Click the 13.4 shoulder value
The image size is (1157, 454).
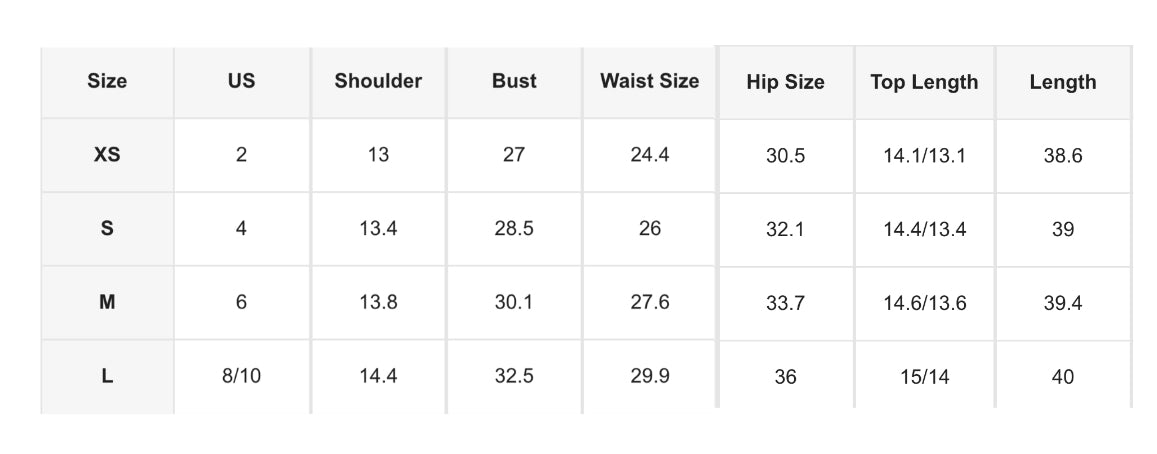pos(378,229)
